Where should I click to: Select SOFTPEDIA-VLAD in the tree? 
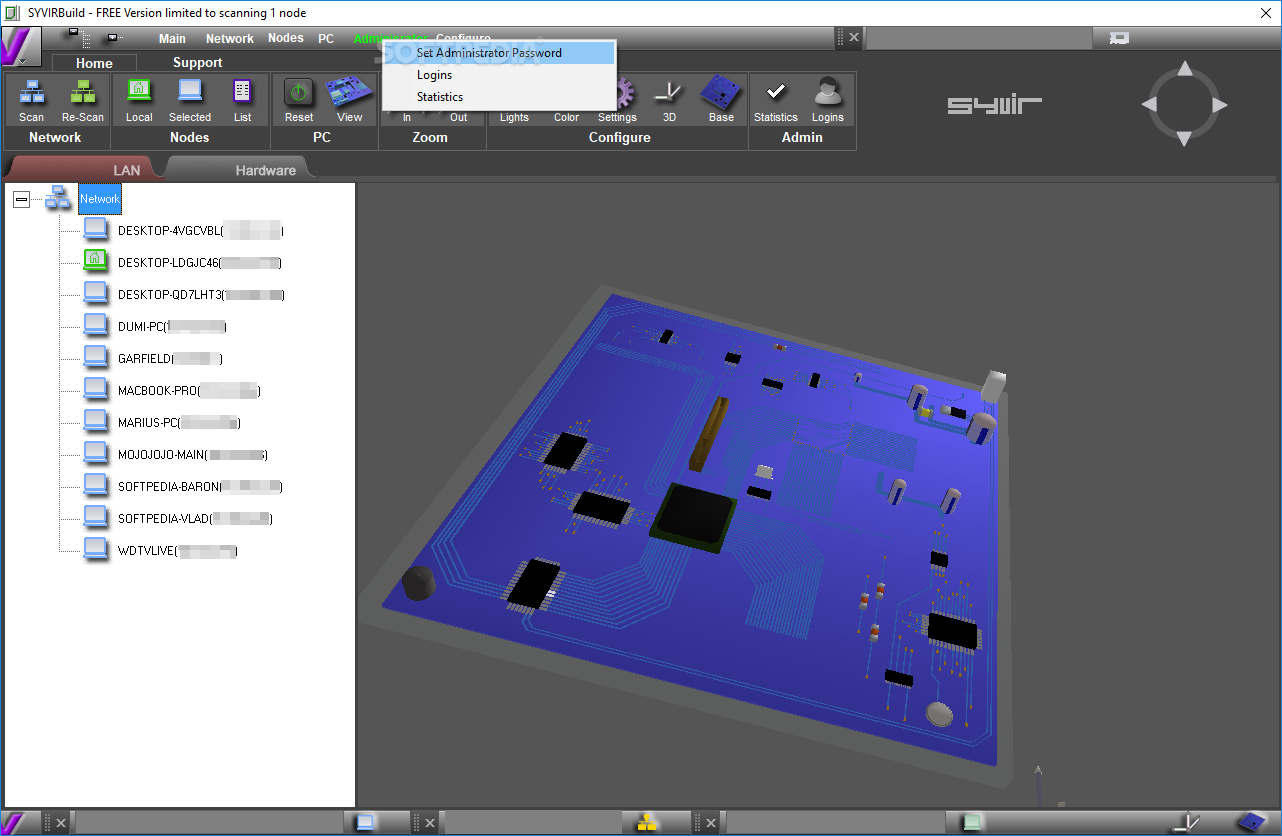point(195,519)
